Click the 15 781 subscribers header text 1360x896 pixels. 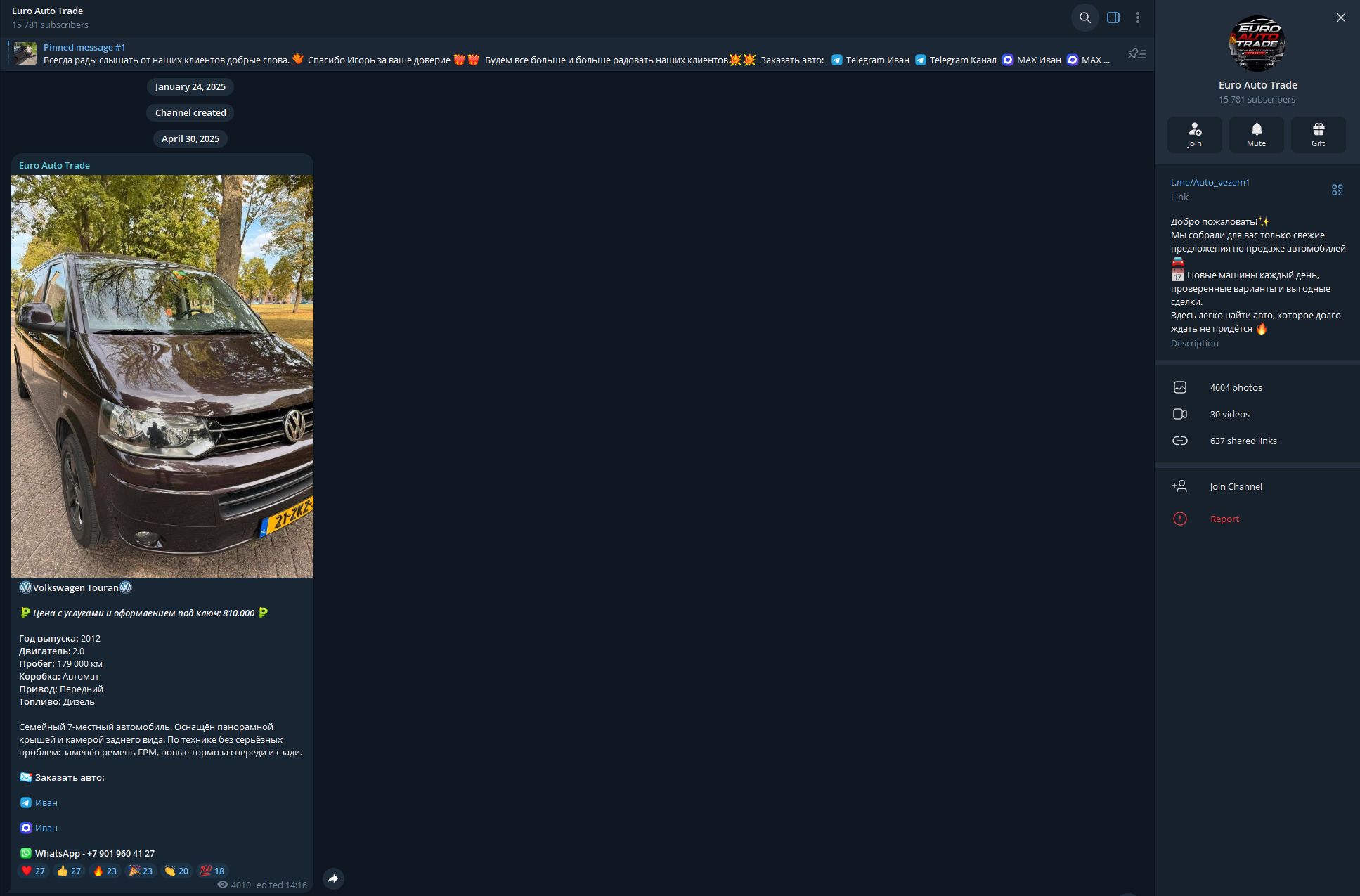point(51,25)
